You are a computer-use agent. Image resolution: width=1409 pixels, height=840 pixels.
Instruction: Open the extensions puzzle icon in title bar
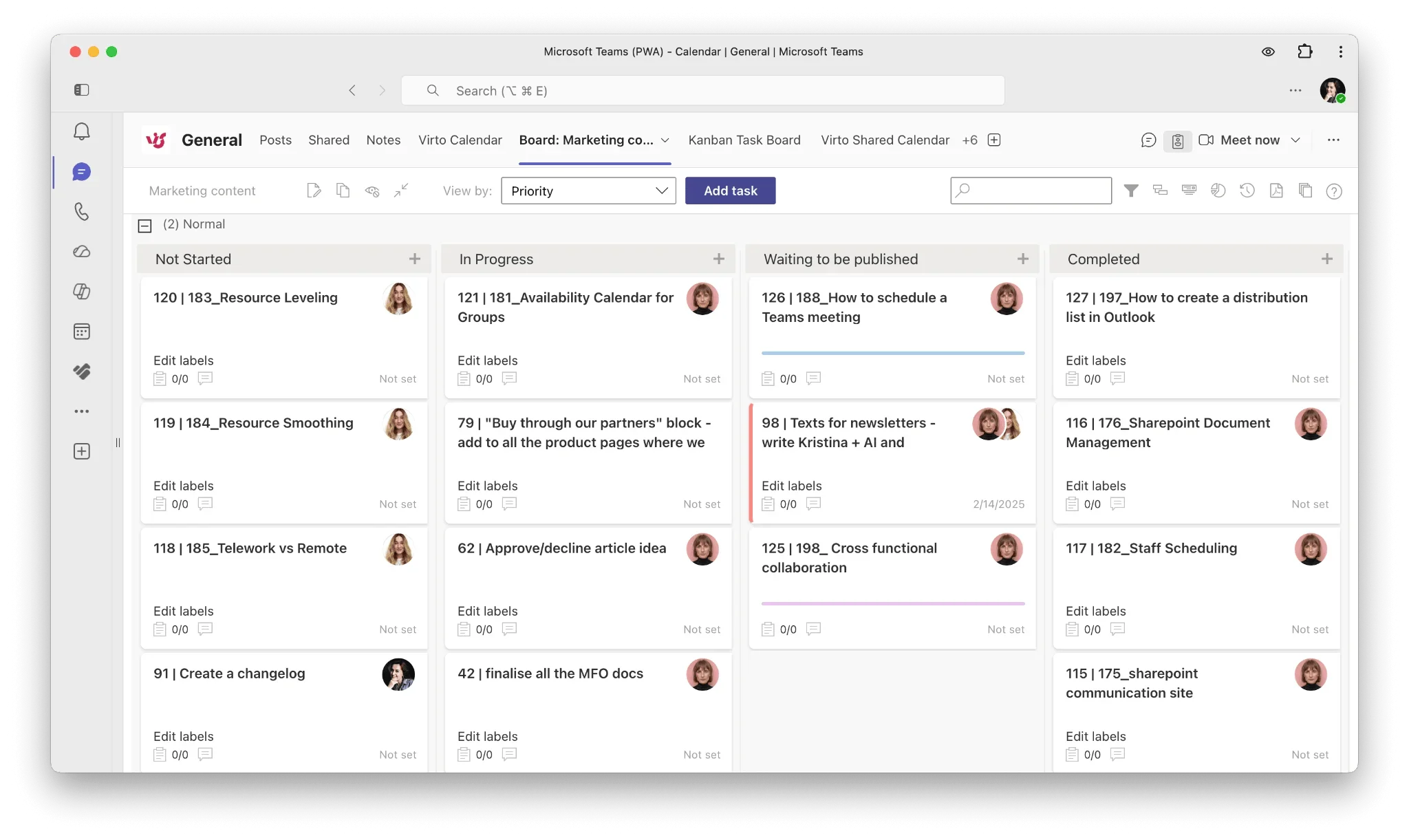[x=1304, y=52]
